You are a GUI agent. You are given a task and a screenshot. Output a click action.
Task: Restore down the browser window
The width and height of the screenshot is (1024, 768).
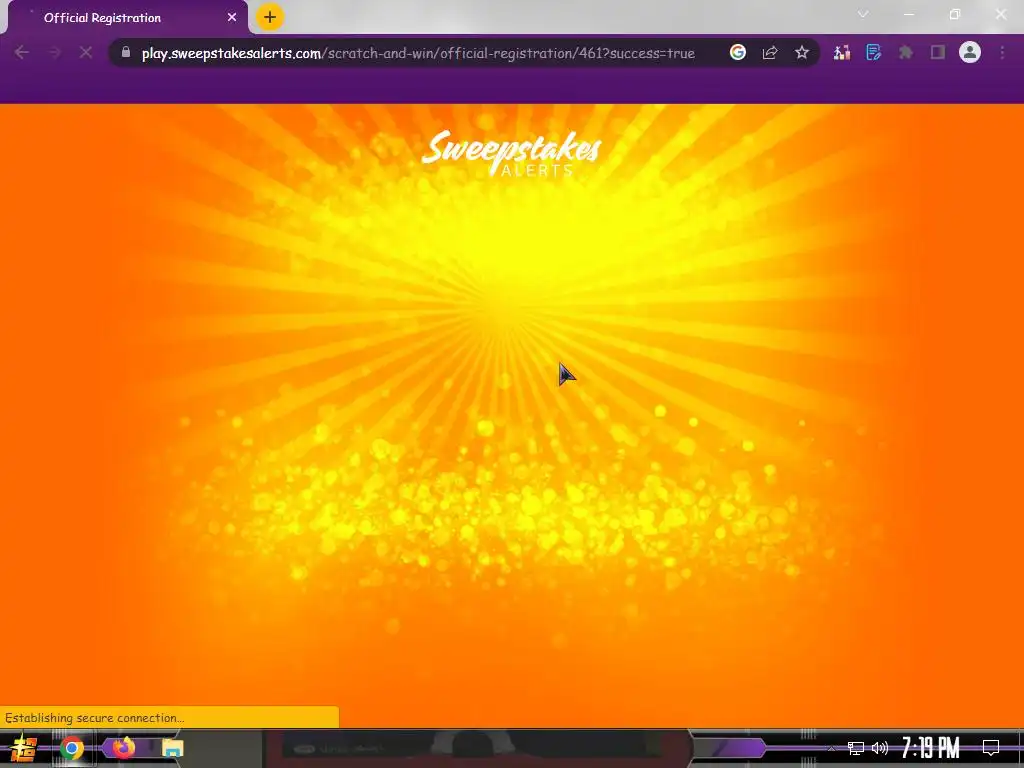pos(955,14)
